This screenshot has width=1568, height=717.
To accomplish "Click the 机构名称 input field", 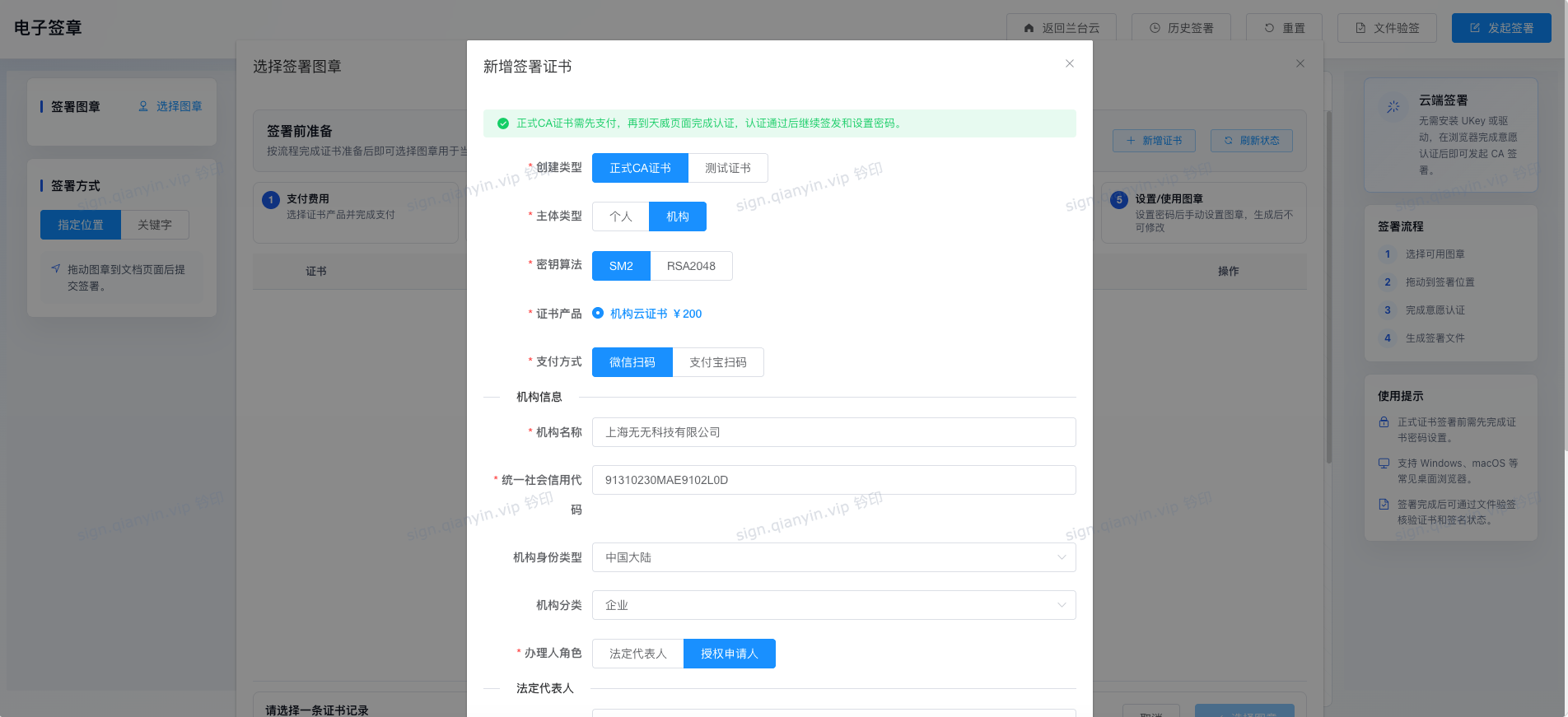I will (833, 432).
